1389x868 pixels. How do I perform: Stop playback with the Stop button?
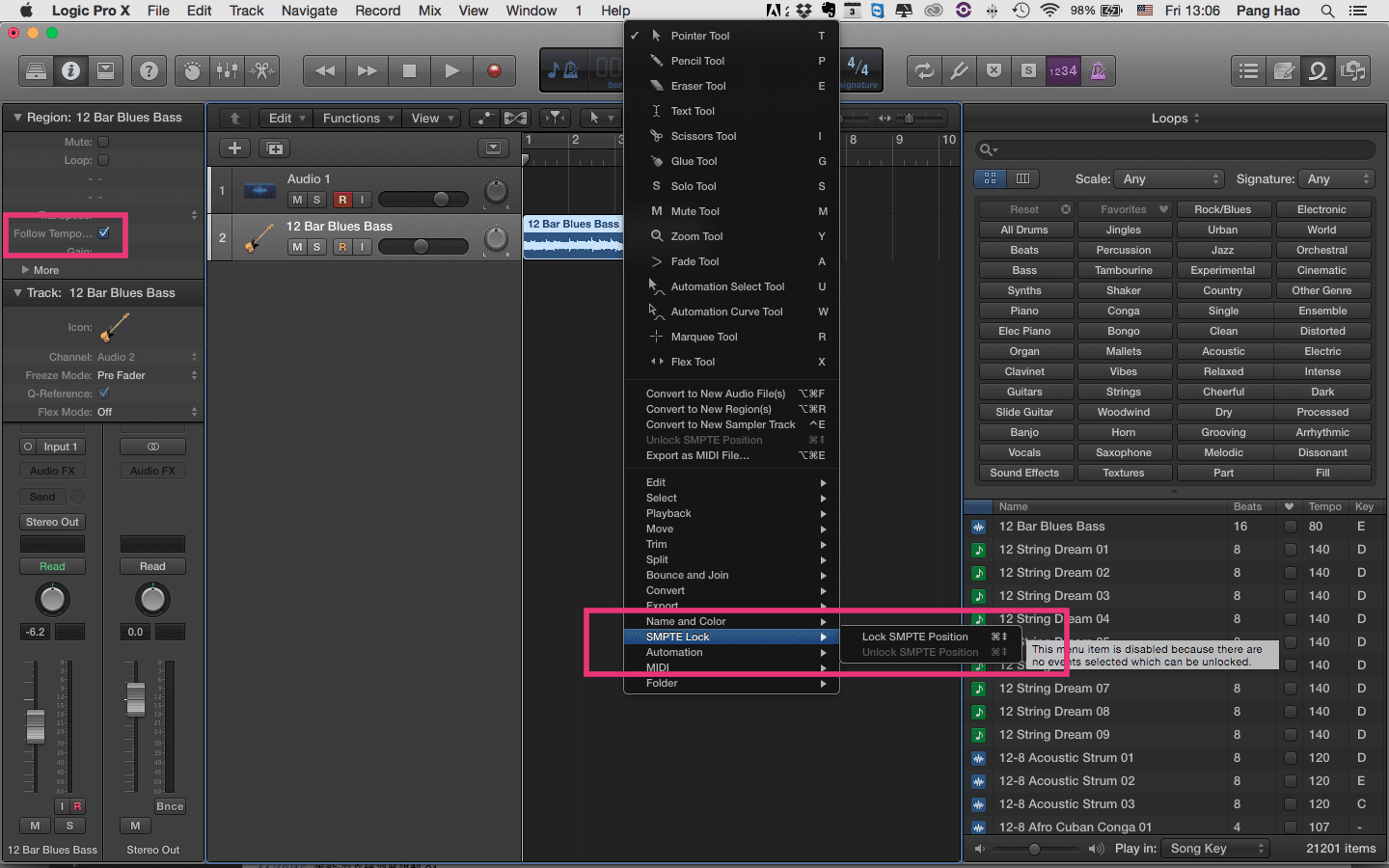[409, 70]
